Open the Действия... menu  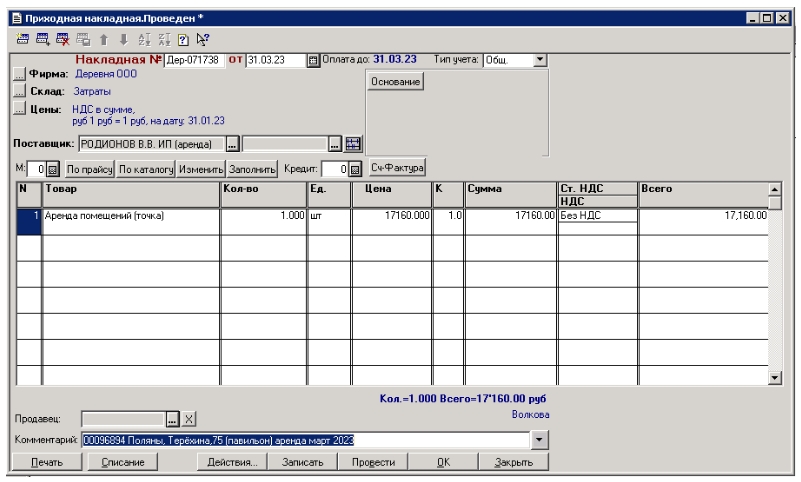click(x=232, y=462)
